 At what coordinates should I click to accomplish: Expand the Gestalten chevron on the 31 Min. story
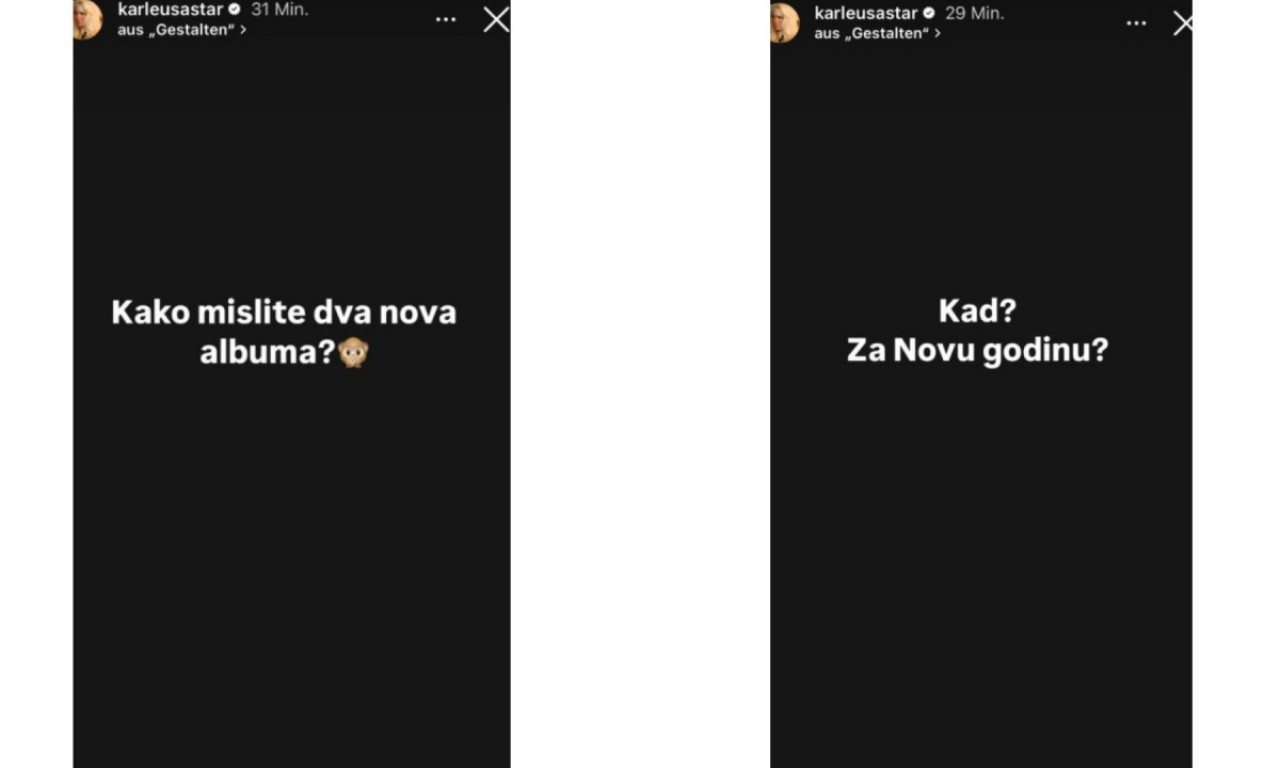pos(243,30)
